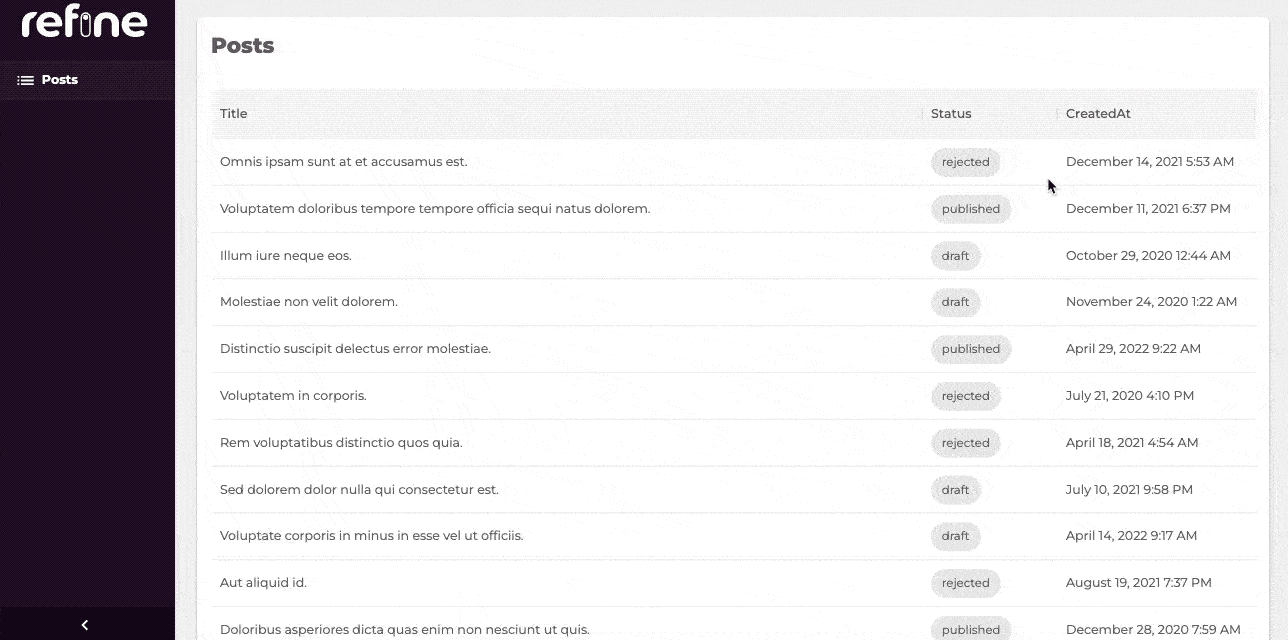Click the refine logo
1288x640 pixels.
85,22
